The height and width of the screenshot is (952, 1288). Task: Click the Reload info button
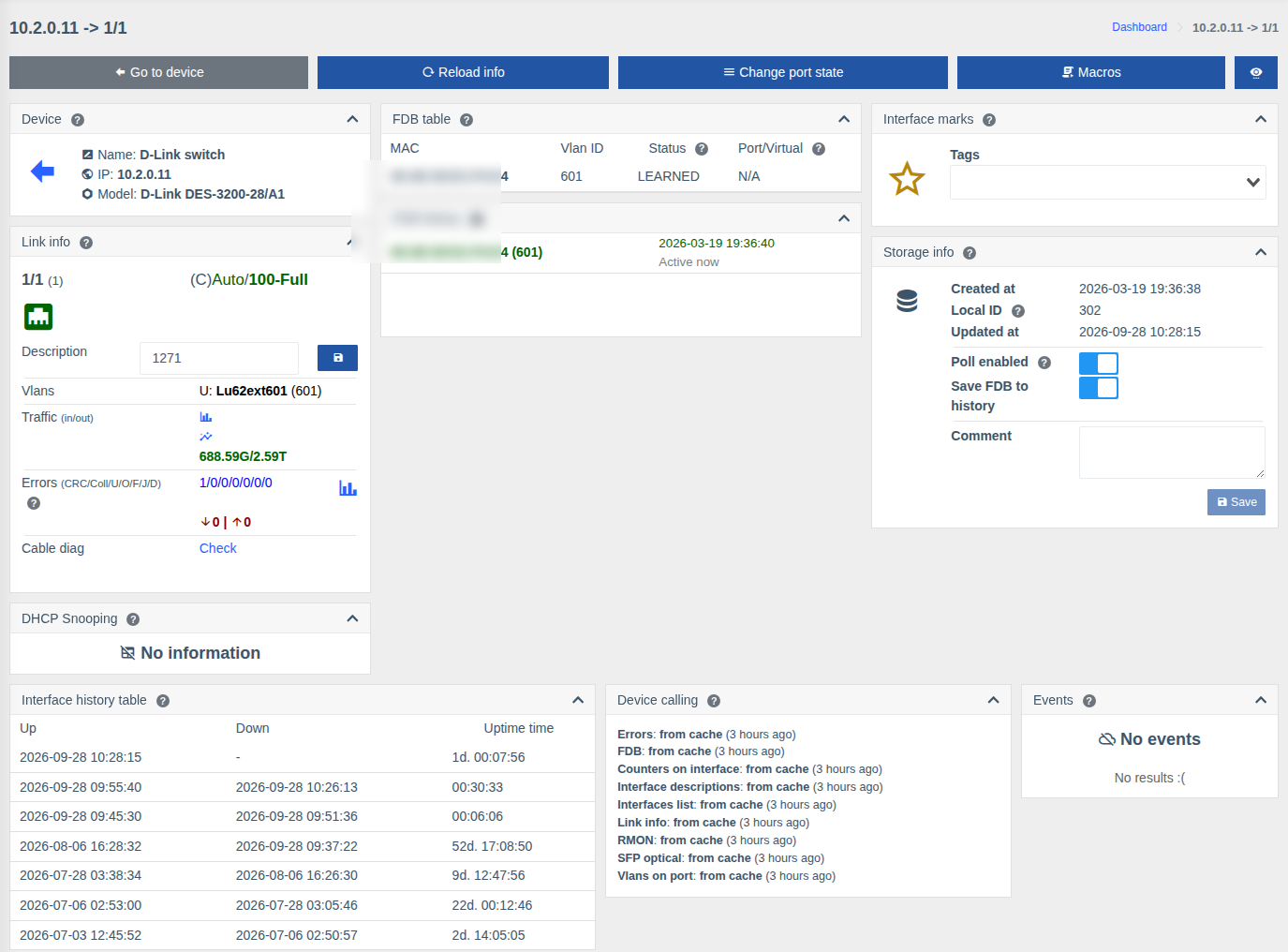point(463,72)
